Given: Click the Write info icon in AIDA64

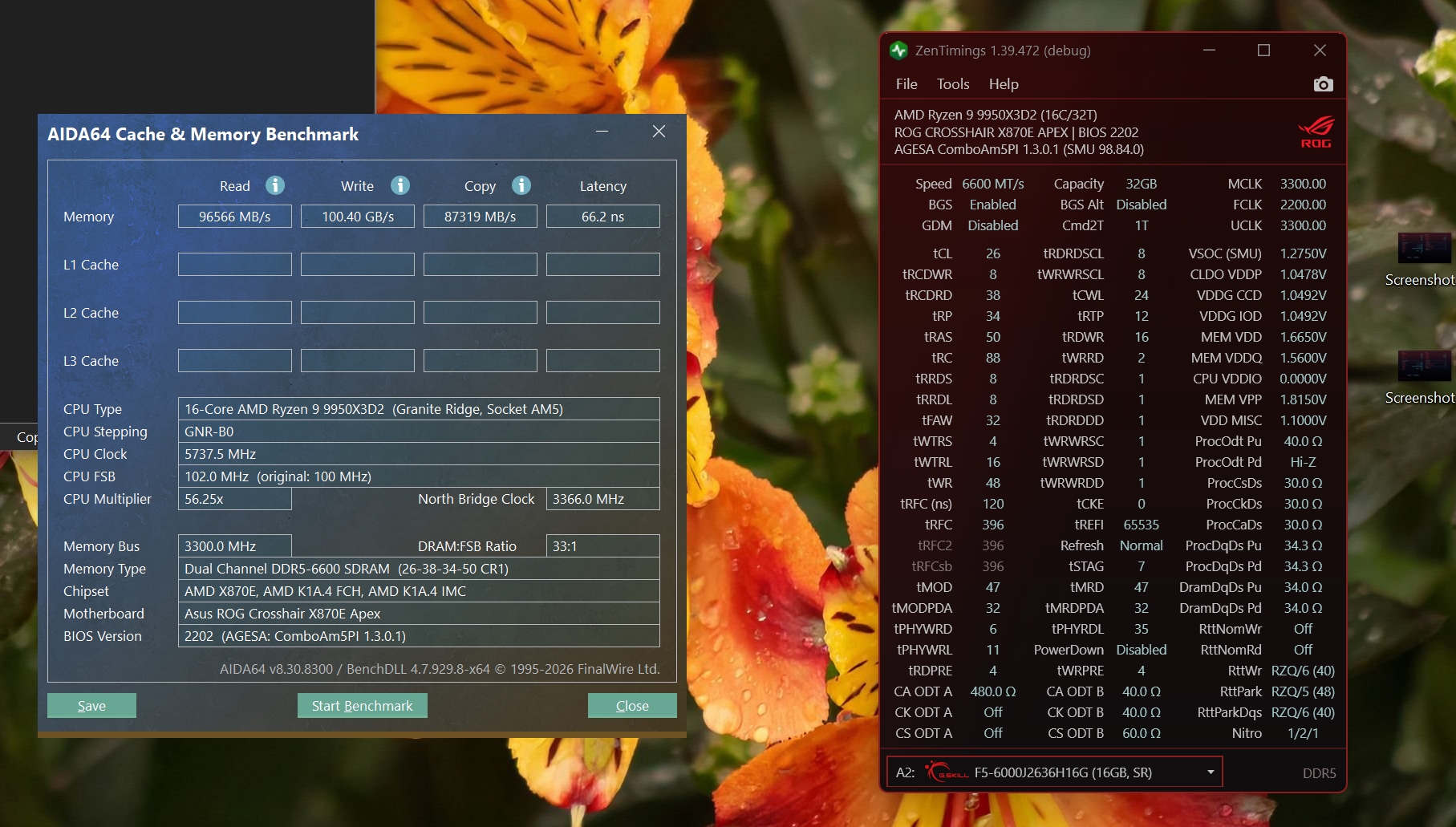Looking at the screenshot, I should [400, 185].
